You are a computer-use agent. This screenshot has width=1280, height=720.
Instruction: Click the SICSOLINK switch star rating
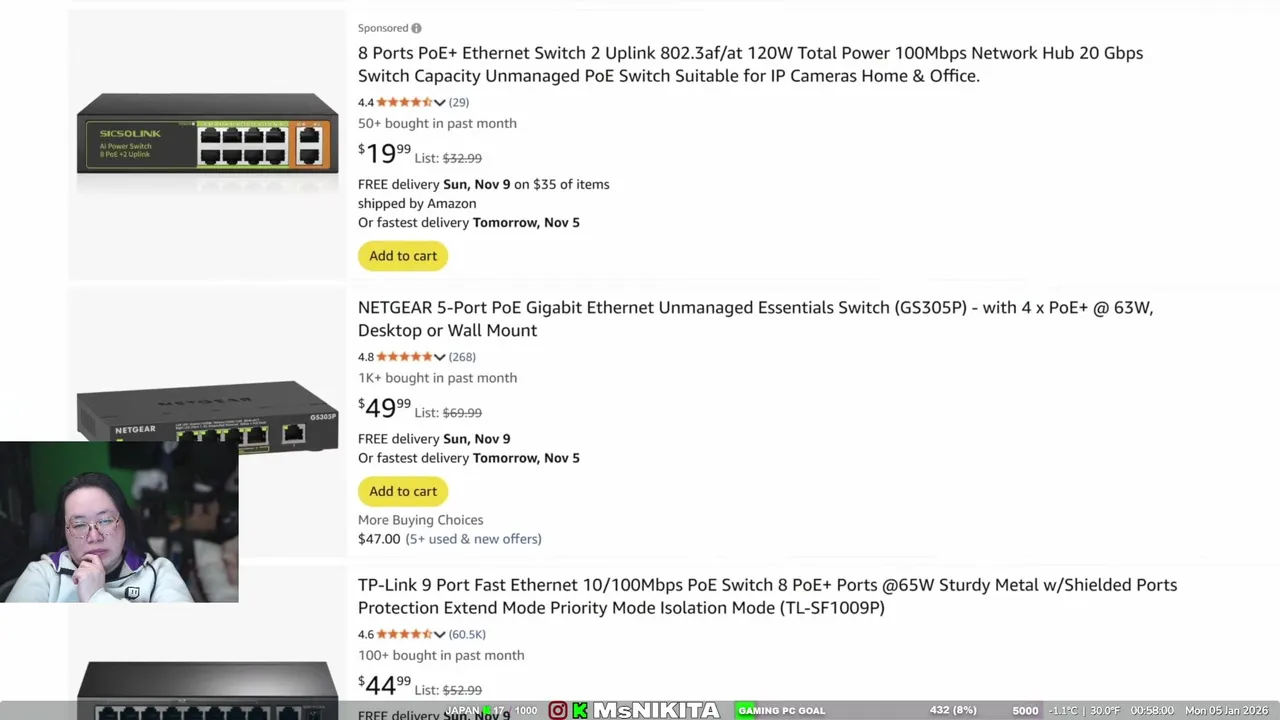404,102
